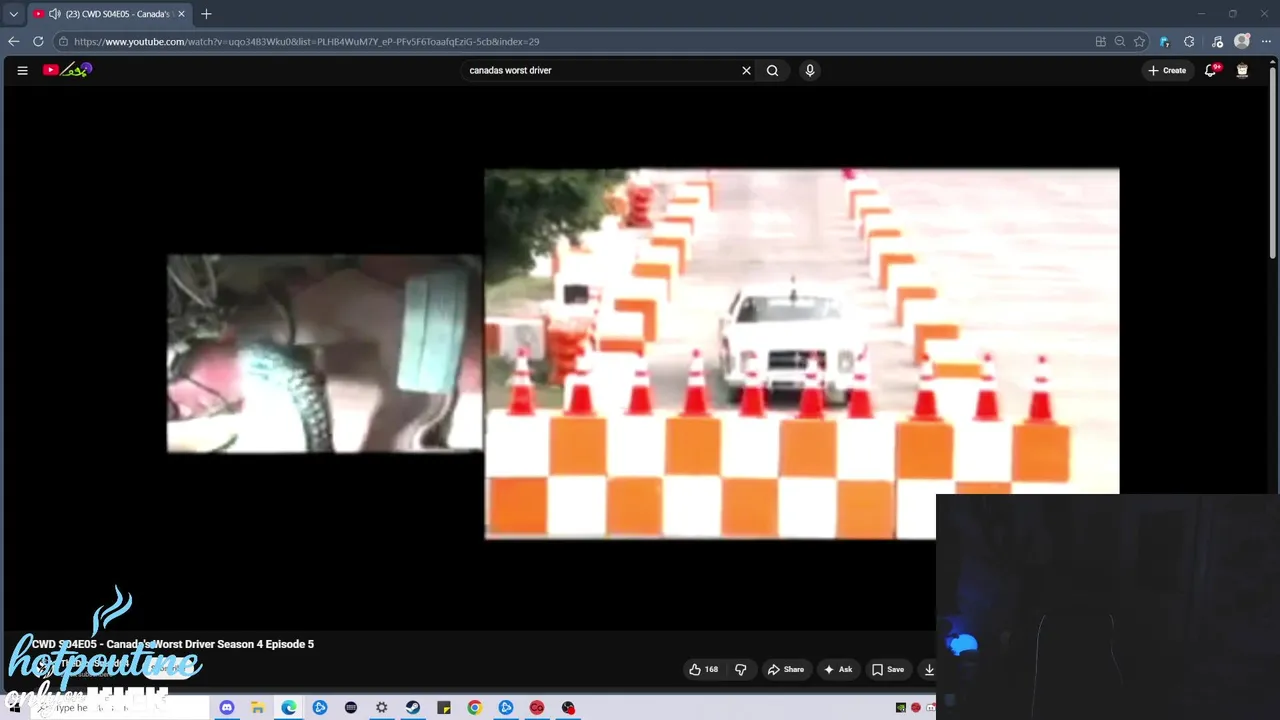1280x720 pixels.
Task: Open a new browser tab
Action: pos(206,14)
